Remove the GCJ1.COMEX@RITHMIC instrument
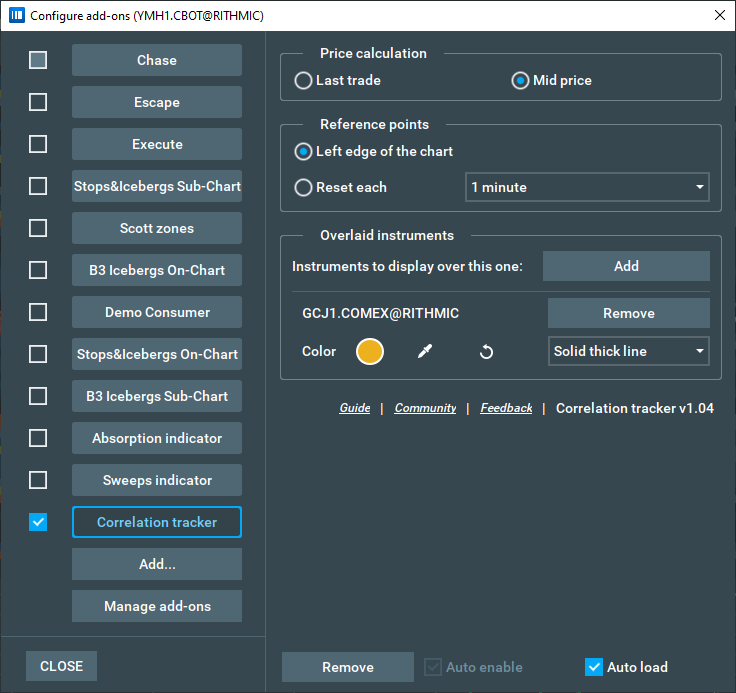The image size is (736, 693). (x=628, y=313)
